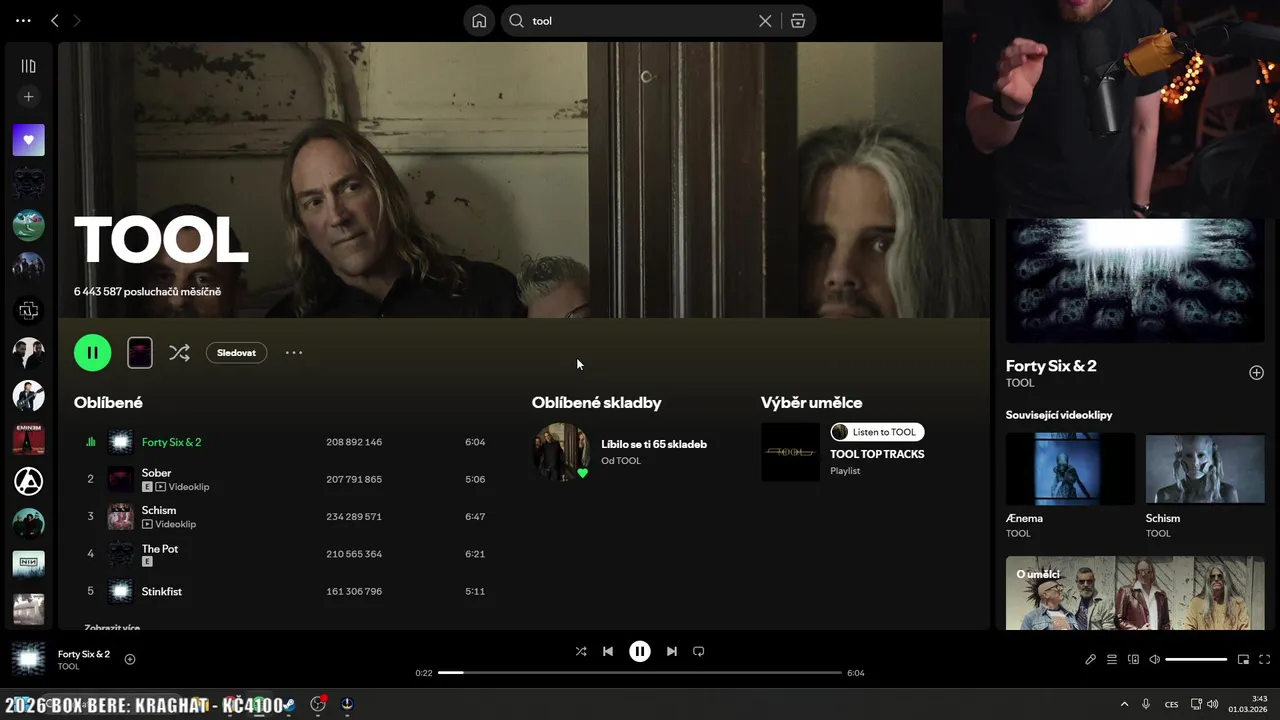Image resolution: width=1280 pixels, height=720 pixels.
Task: Add current track to playlist in bottom bar
Action: point(130,659)
